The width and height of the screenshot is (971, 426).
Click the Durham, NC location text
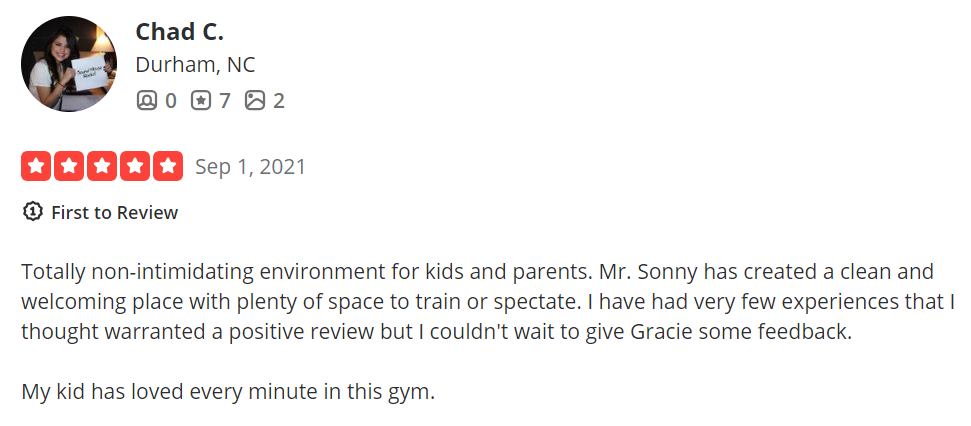[195, 65]
